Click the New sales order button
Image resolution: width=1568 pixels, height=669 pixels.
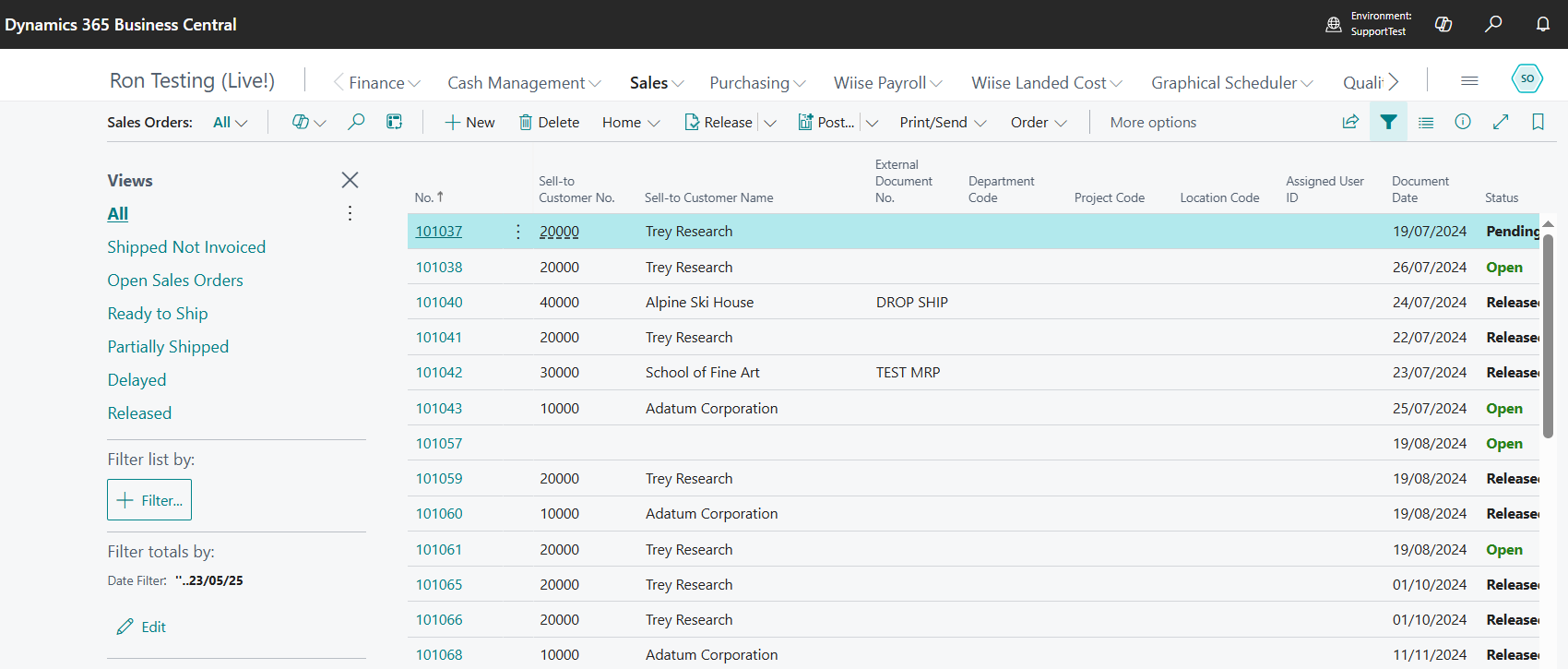coord(469,123)
